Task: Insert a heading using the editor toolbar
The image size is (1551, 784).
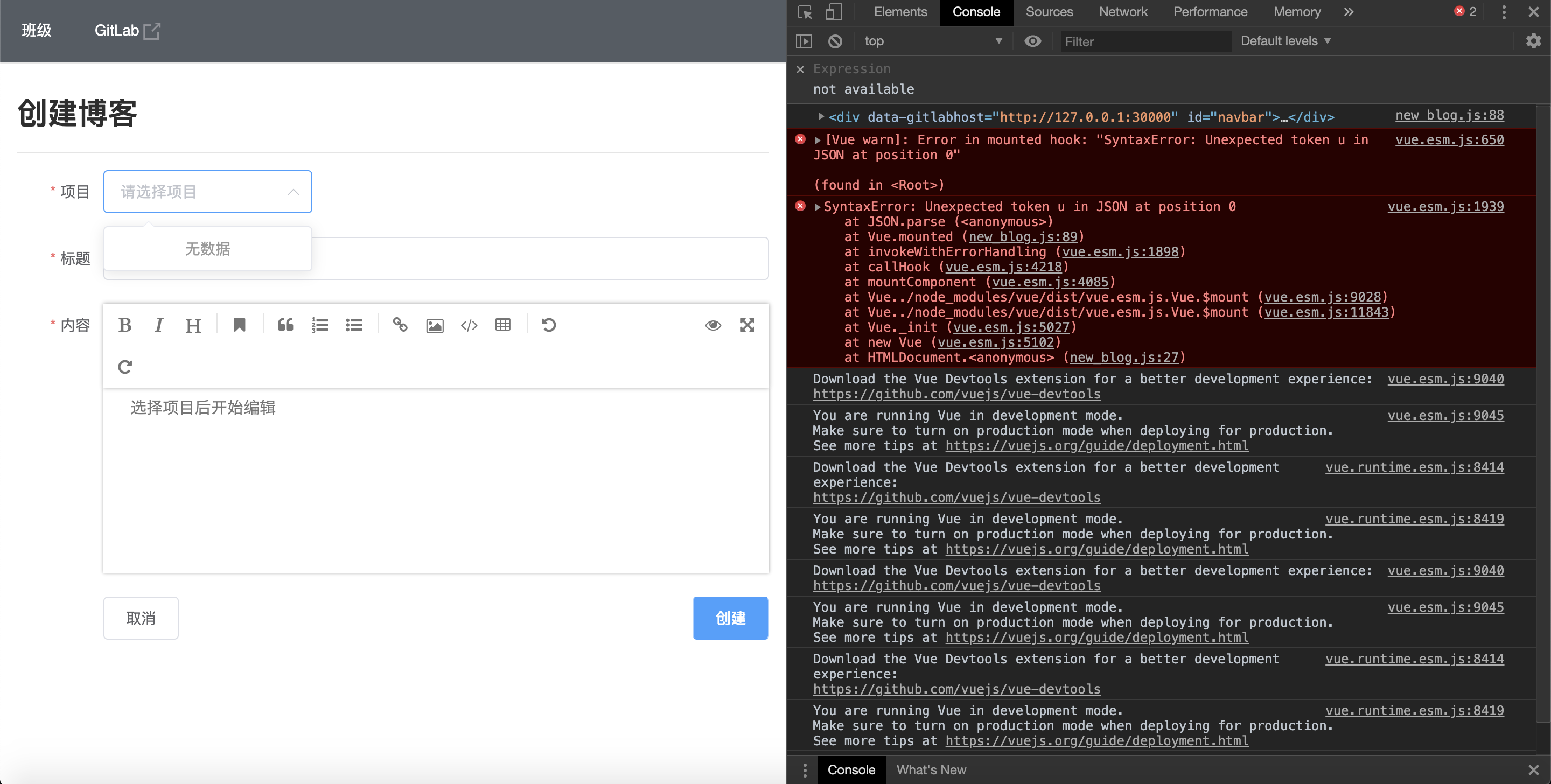Action: click(193, 325)
